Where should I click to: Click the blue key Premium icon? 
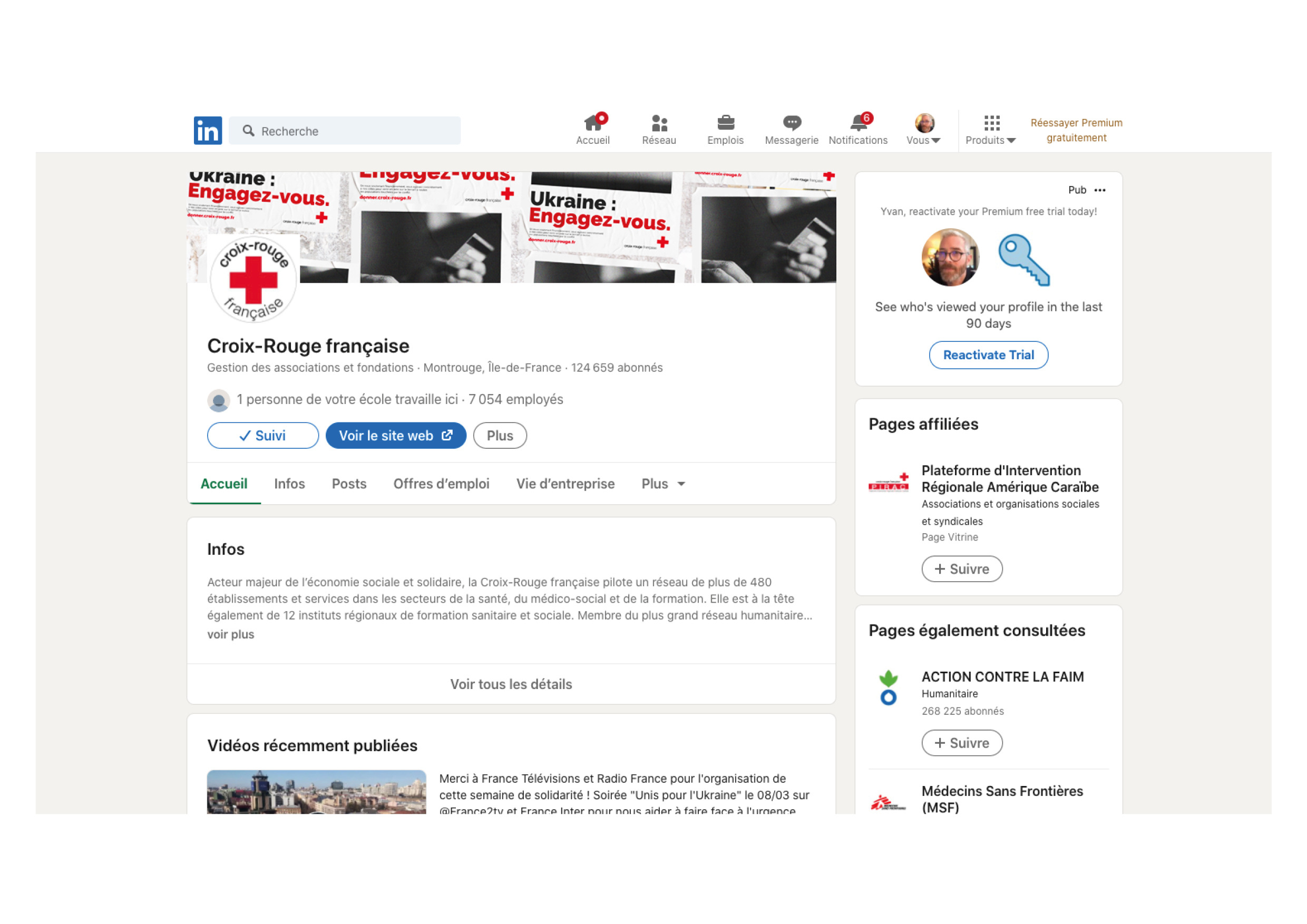1025,260
